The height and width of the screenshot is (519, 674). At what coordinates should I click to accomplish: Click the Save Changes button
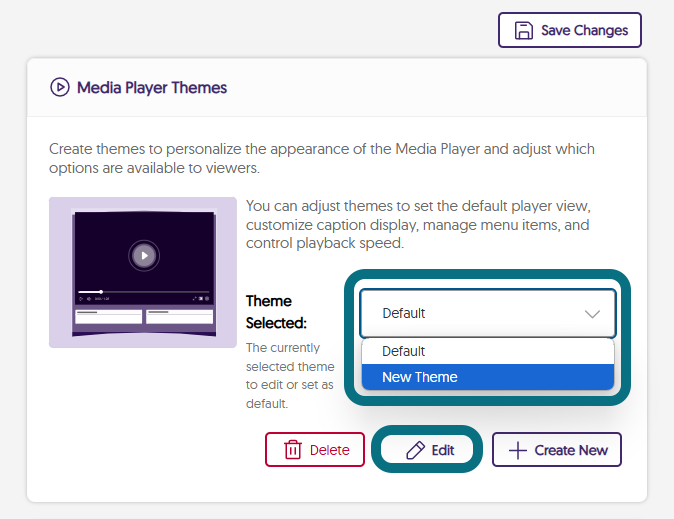(570, 30)
